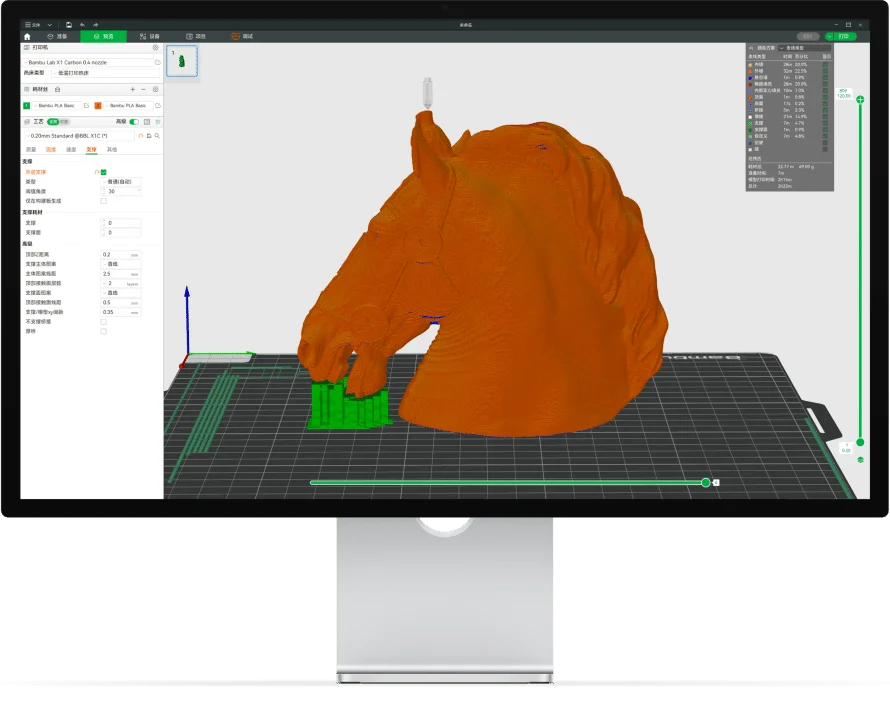Uncheck the 开启支撑 enable support checkbox
The height and width of the screenshot is (706, 890).
pyautogui.click(x=103, y=172)
